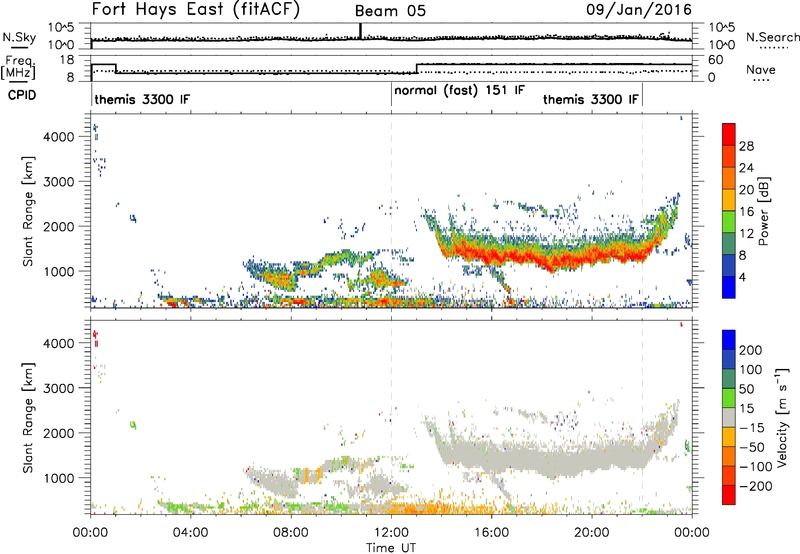This screenshot has width=800, height=554.
Task: Click the "16:00" time tick label
Action: tap(491, 533)
